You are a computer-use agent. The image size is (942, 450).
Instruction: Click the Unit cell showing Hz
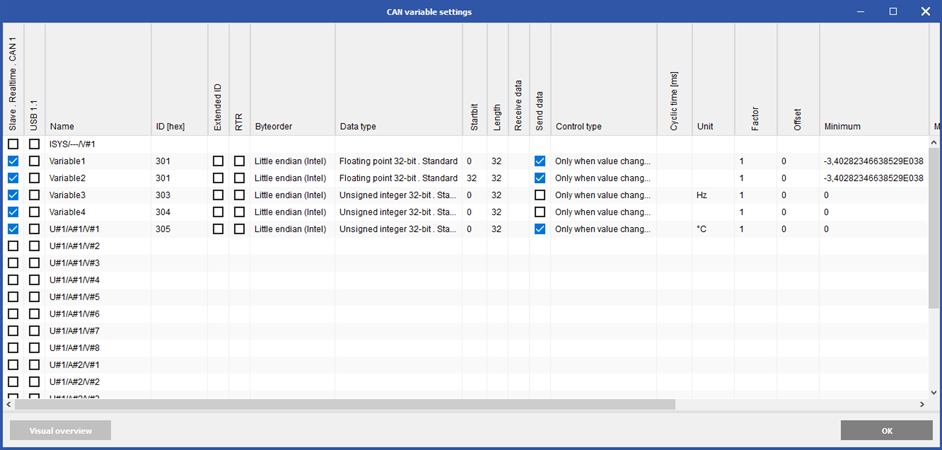click(x=703, y=195)
